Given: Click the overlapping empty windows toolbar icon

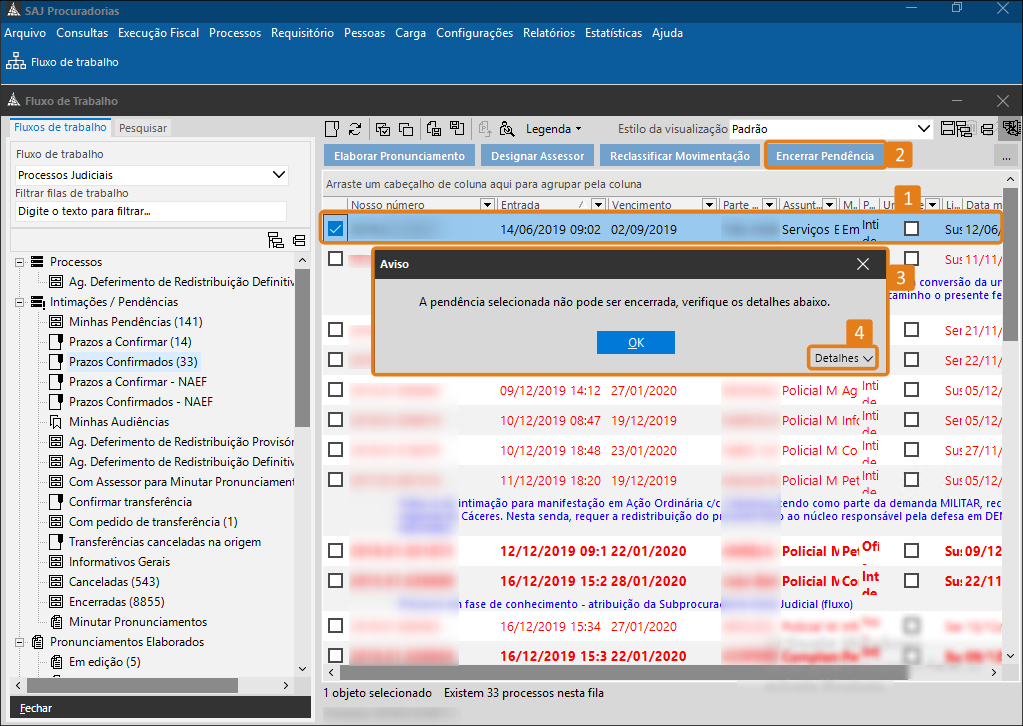Looking at the screenshot, I should (x=406, y=129).
